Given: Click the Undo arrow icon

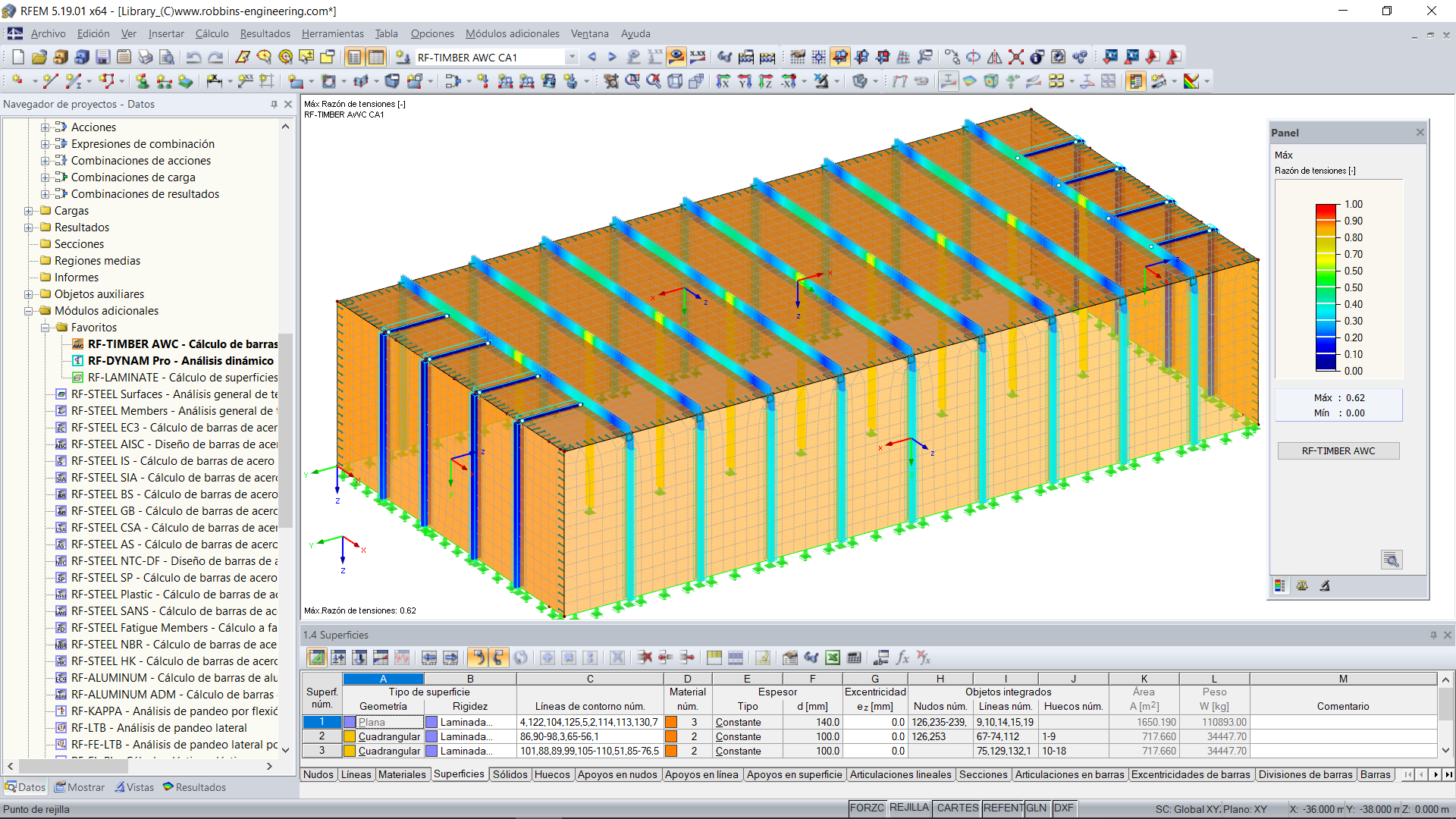Looking at the screenshot, I should point(194,57).
